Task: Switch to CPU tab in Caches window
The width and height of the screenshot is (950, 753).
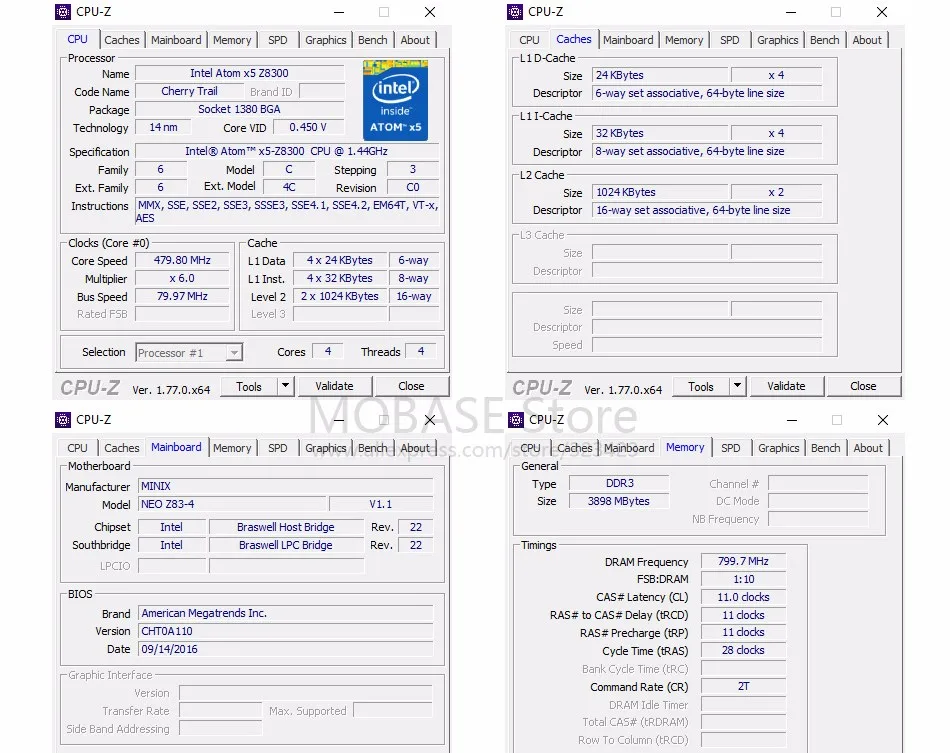Action: pyautogui.click(x=529, y=40)
